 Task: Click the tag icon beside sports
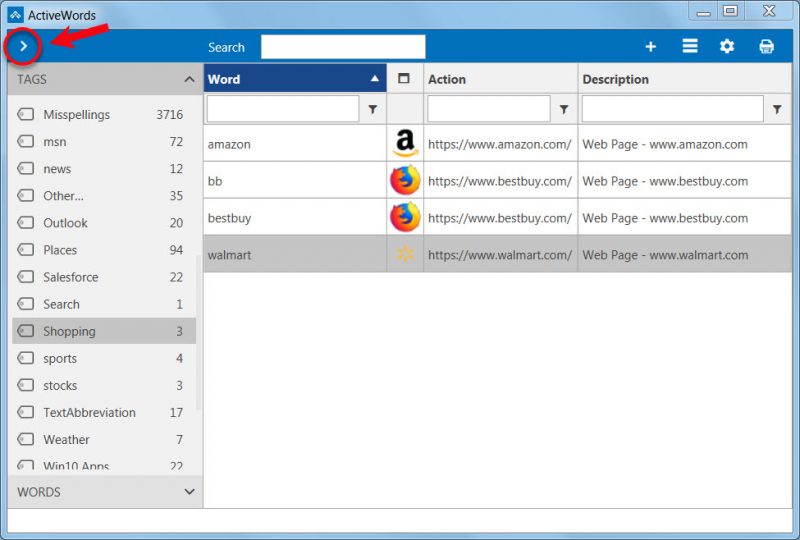(x=26, y=358)
